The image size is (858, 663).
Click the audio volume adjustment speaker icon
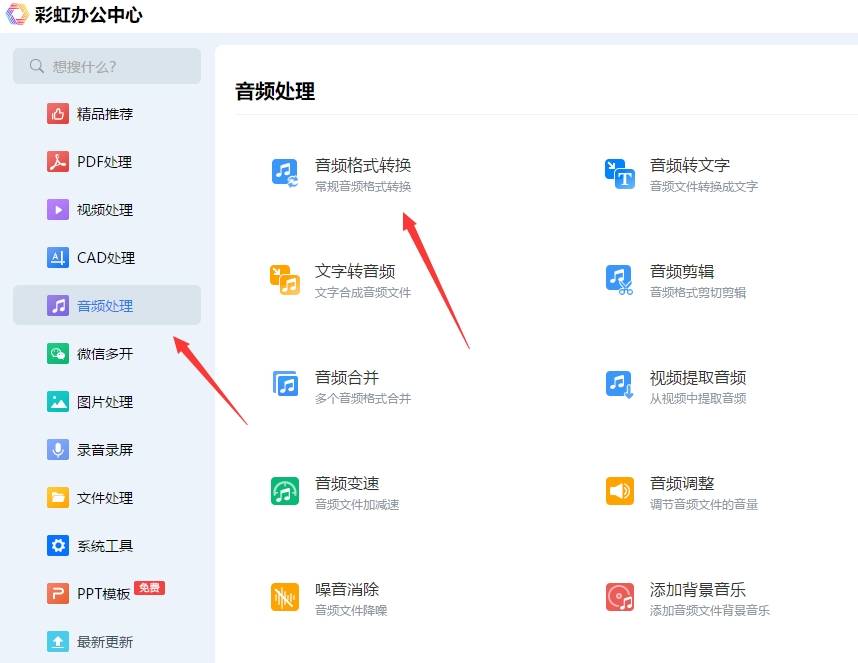point(620,491)
